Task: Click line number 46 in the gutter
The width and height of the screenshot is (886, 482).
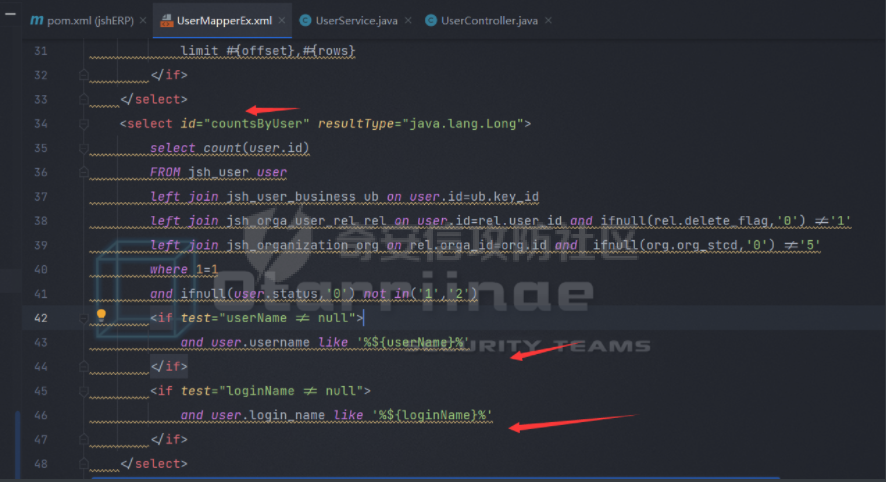Action: coord(41,415)
